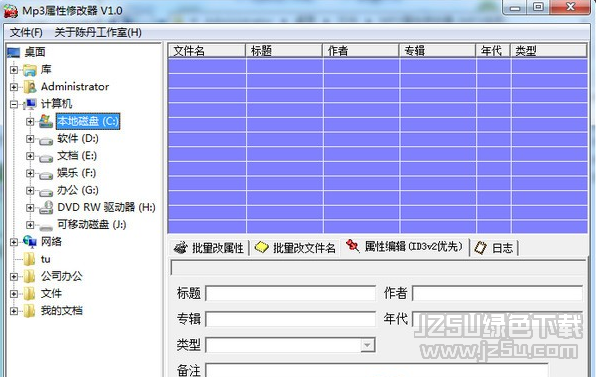Click the 备注 comment input field
596x377 pixels.
376,370
